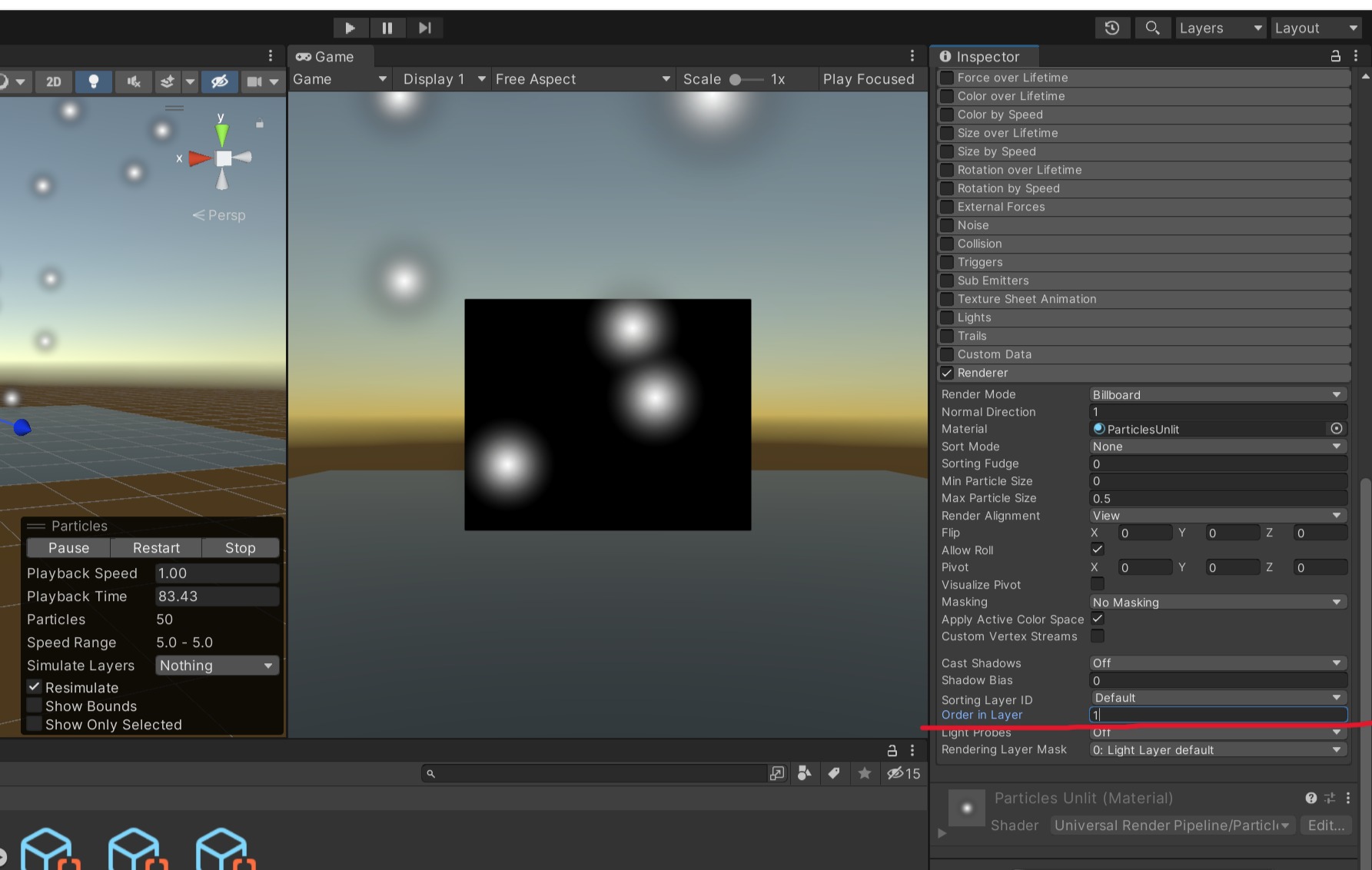Toggle scene lighting with the light bulb icon
This screenshot has height=870, width=1372.
[x=94, y=81]
